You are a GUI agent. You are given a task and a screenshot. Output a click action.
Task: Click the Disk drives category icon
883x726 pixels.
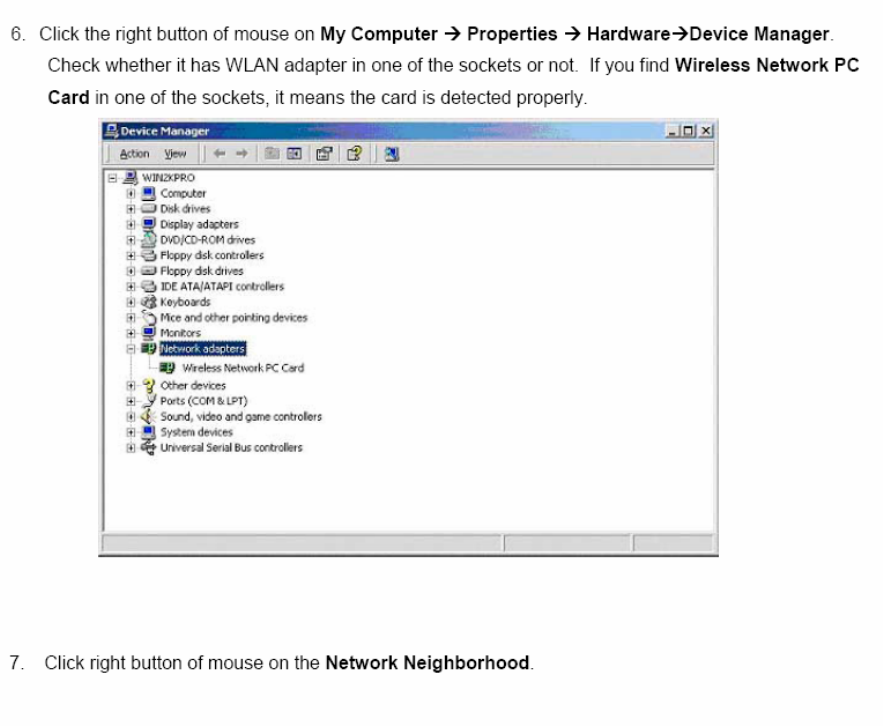point(149,209)
